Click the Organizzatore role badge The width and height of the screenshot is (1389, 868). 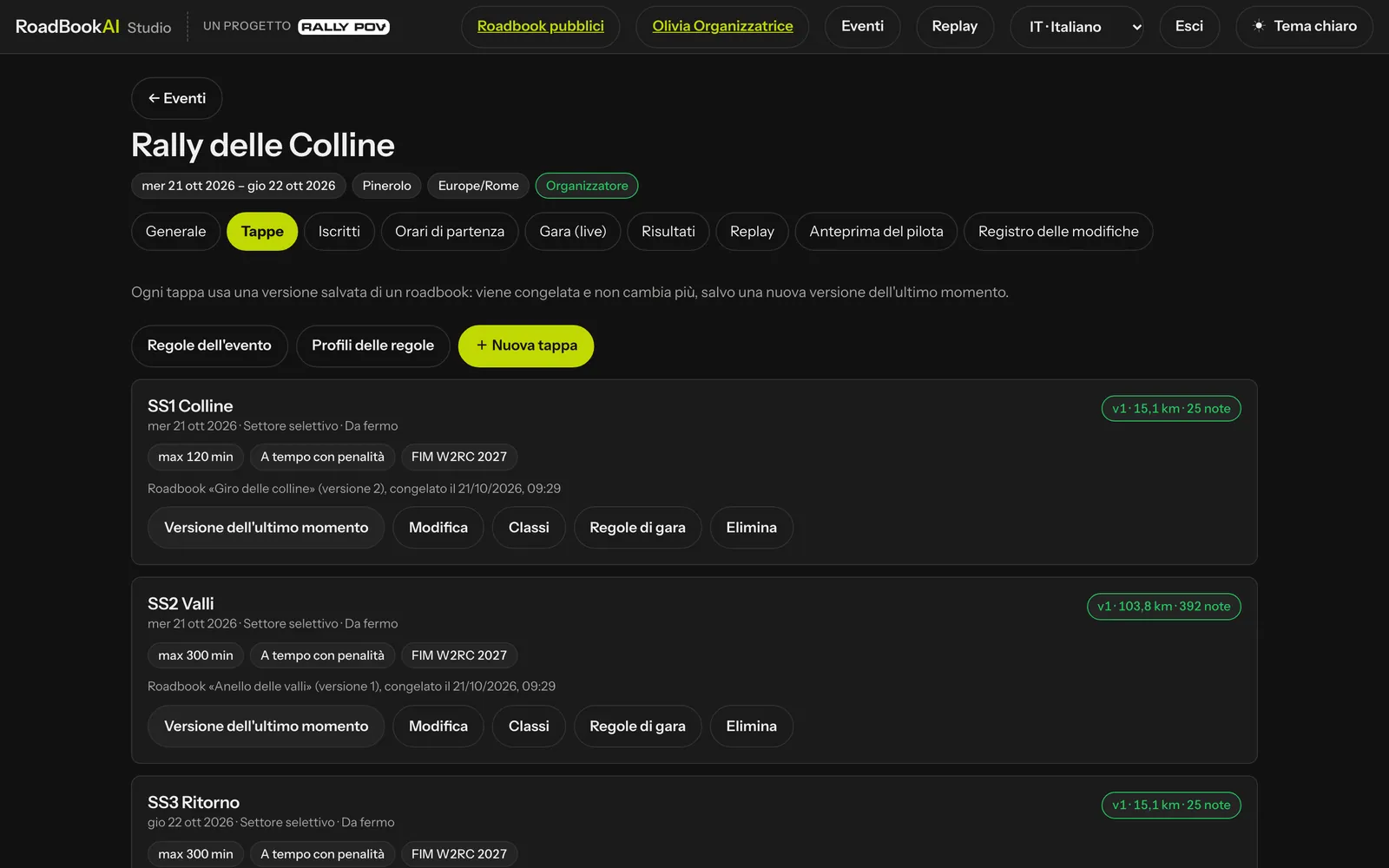pos(587,186)
